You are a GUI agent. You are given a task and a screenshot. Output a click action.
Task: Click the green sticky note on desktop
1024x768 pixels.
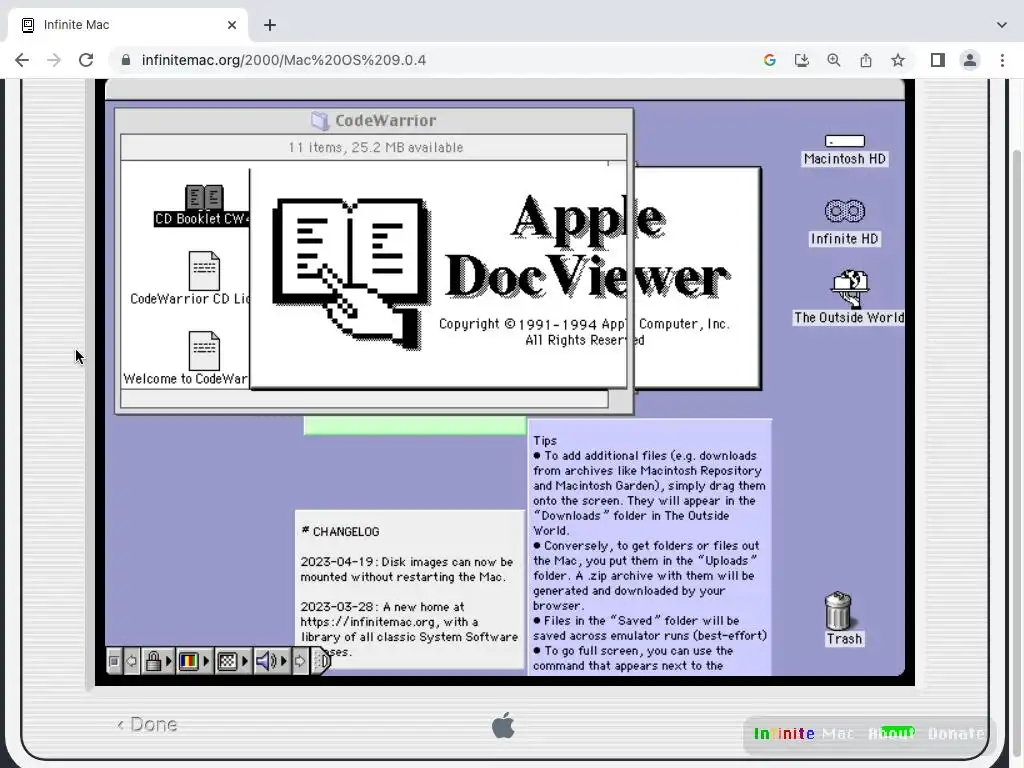tap(415, 426)
